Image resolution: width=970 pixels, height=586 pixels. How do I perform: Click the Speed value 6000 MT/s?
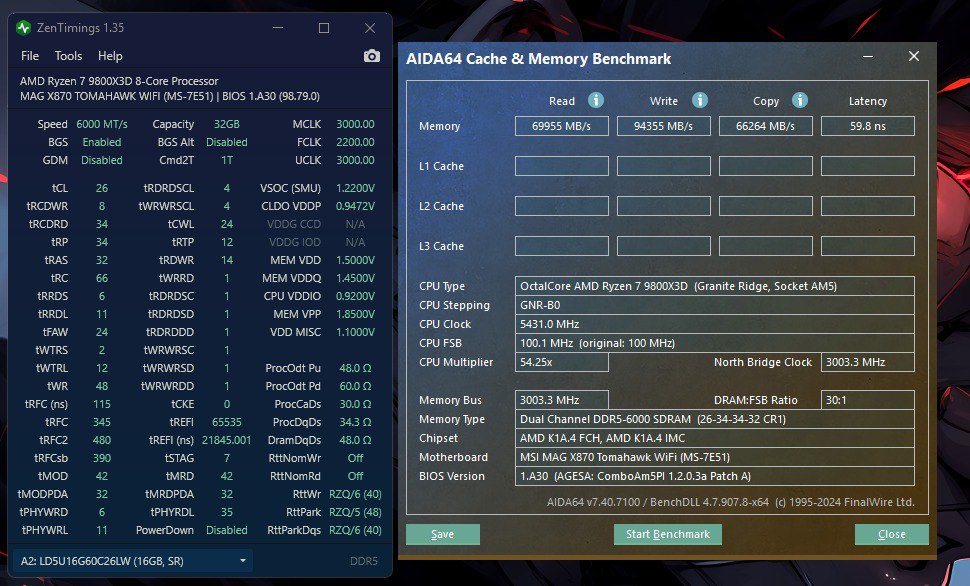102,124
